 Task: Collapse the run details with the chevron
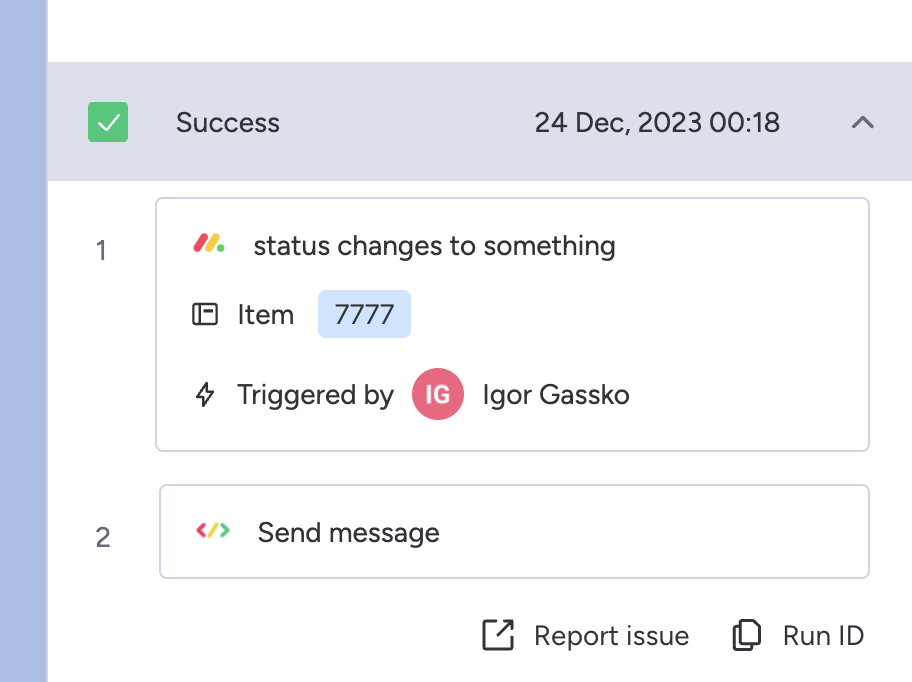coord(863,122)
